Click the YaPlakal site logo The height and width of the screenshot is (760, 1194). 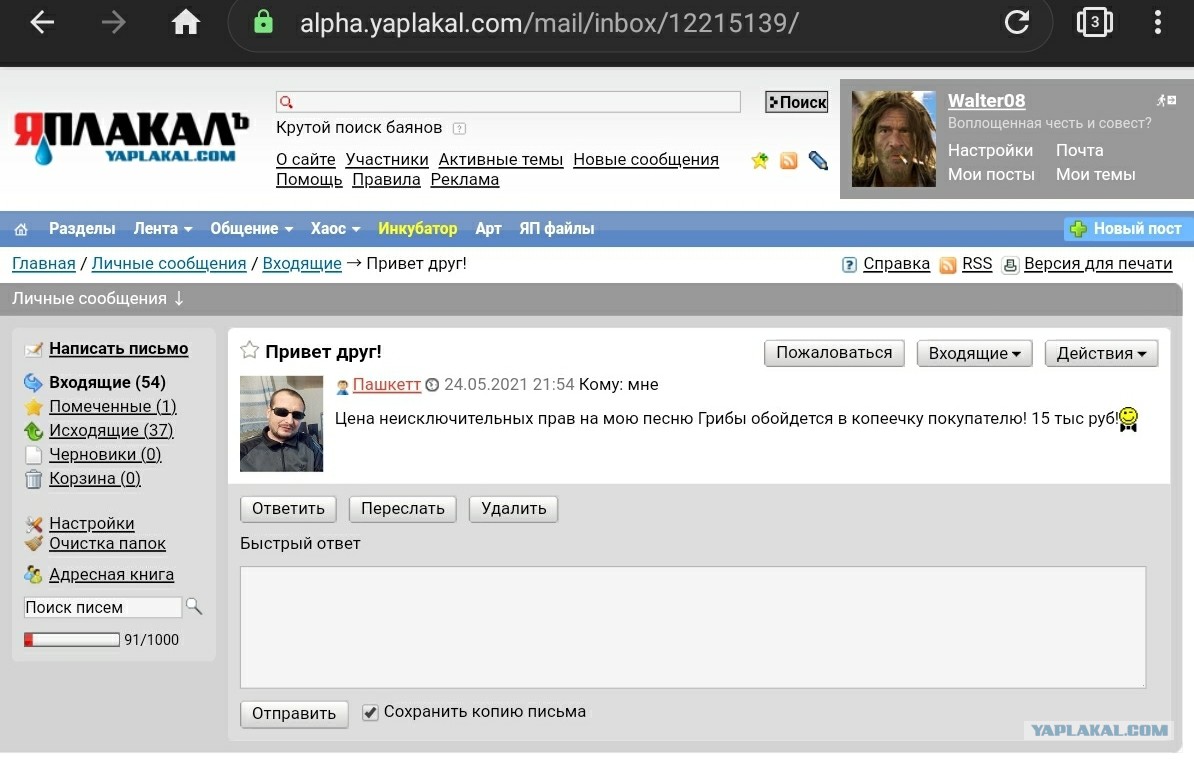click(131, 138)
